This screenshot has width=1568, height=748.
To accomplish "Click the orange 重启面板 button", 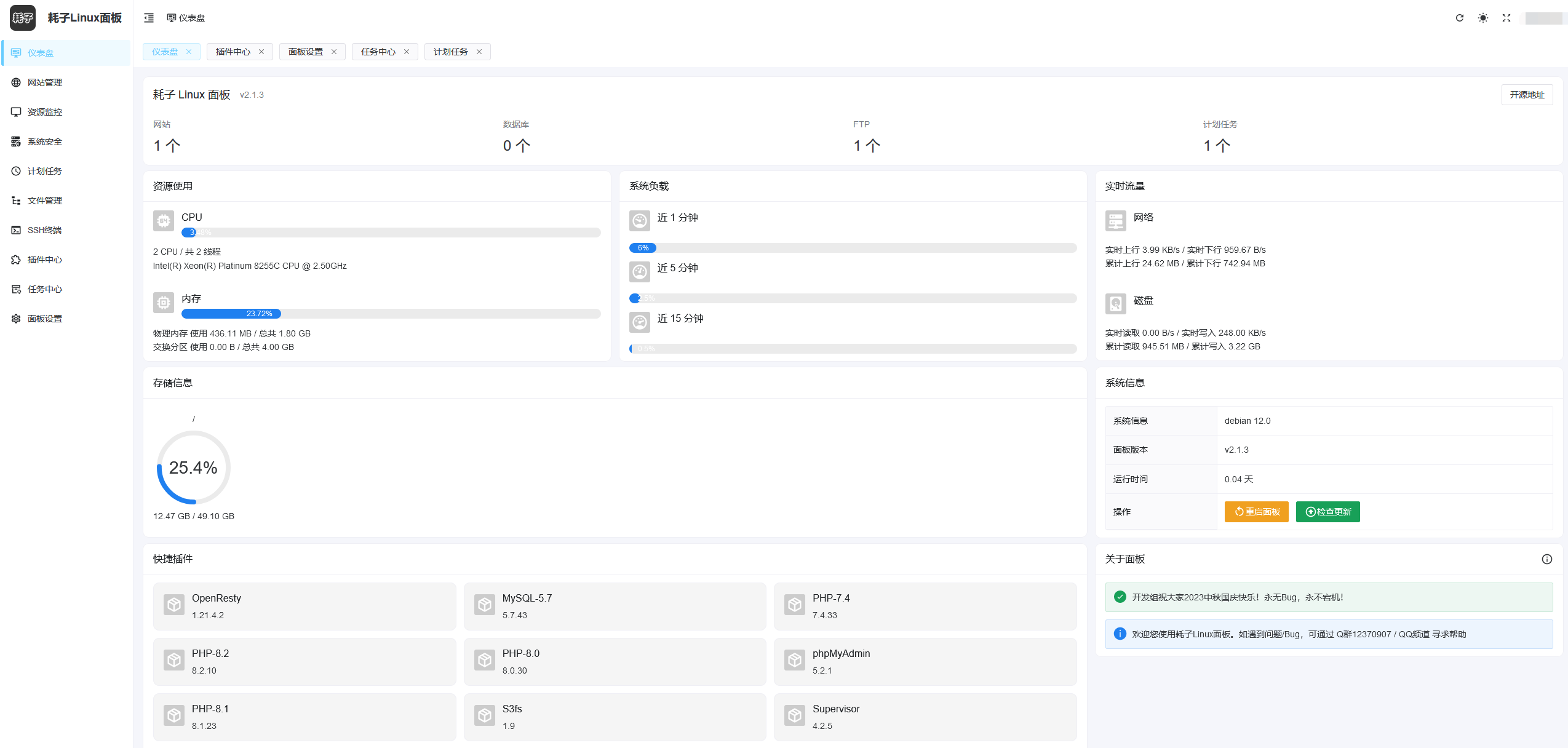I will click(1256, 512).
